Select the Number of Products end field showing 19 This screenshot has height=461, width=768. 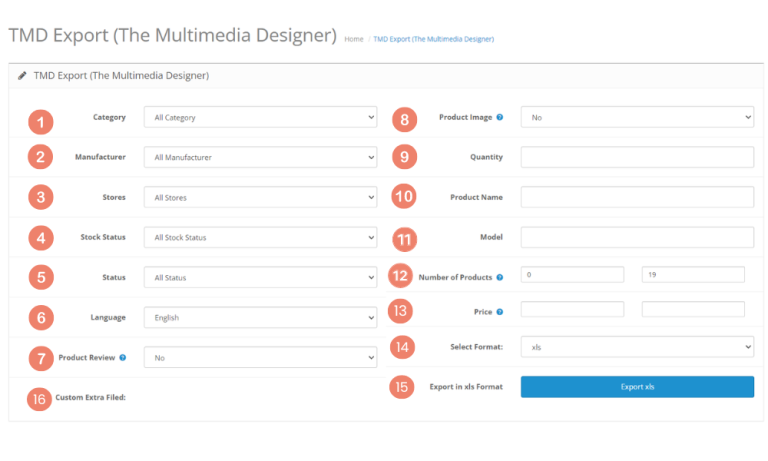[x=693, y=274]
